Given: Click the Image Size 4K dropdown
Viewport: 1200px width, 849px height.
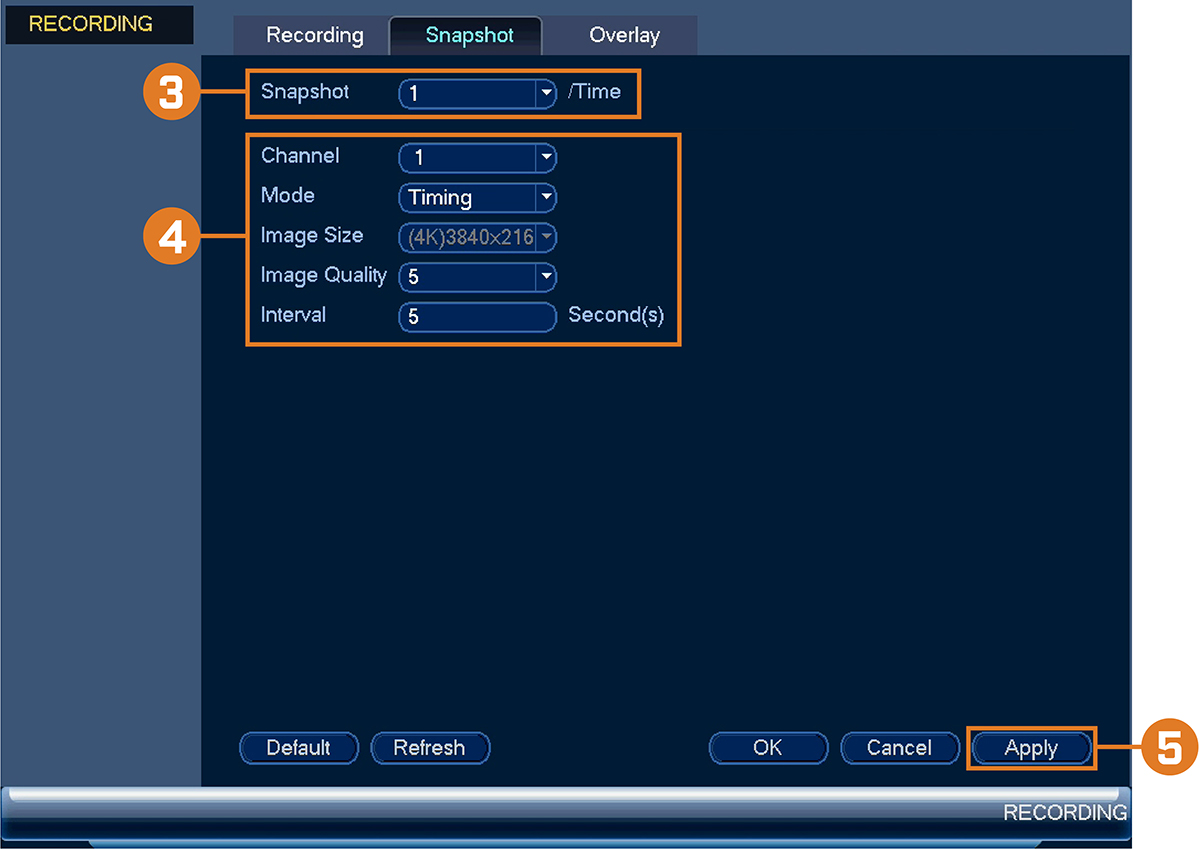Looking at the screenshot, I should click(x=477, y=237).
